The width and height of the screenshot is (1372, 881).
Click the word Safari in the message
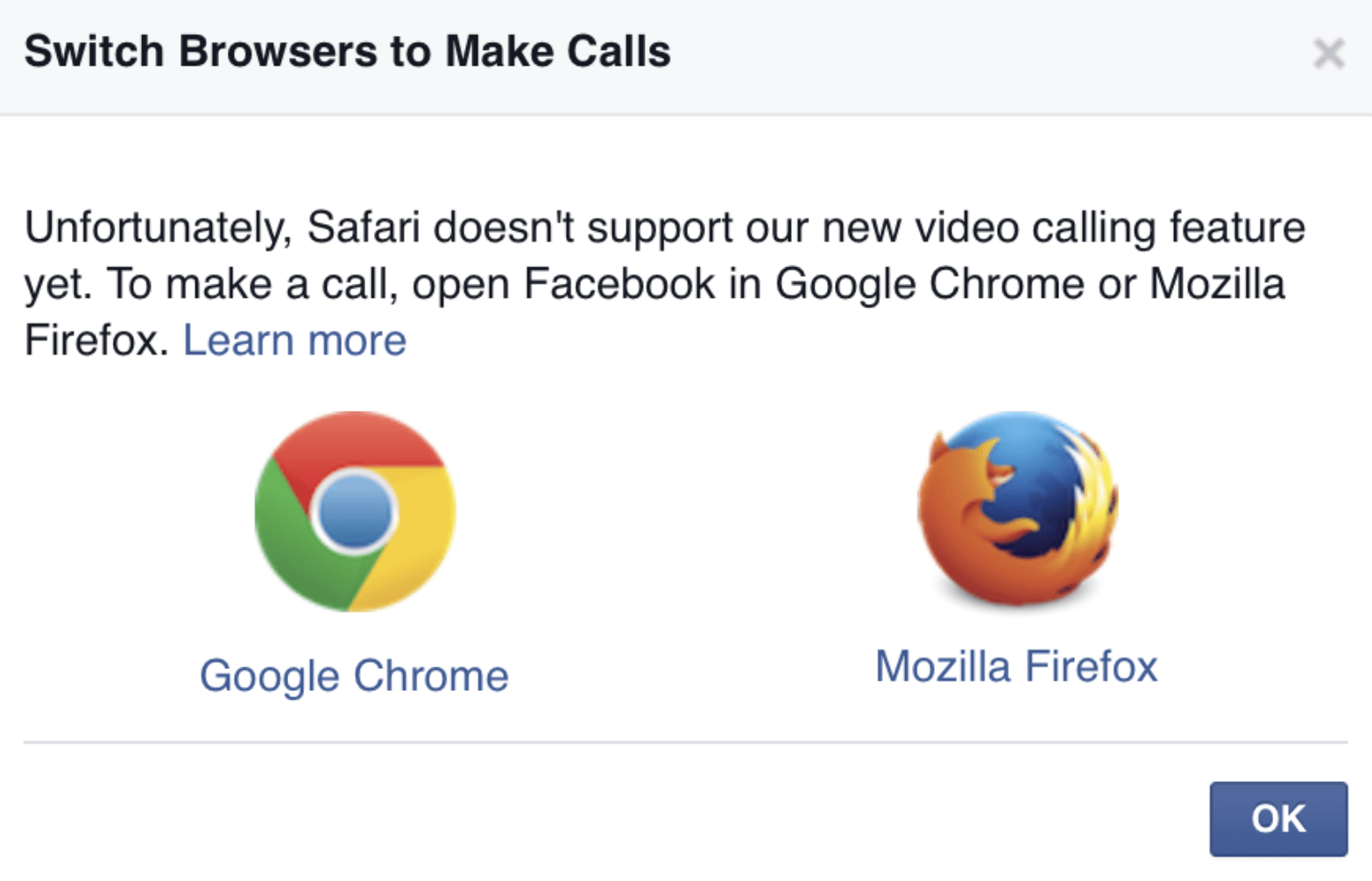[x=364, y=228]
